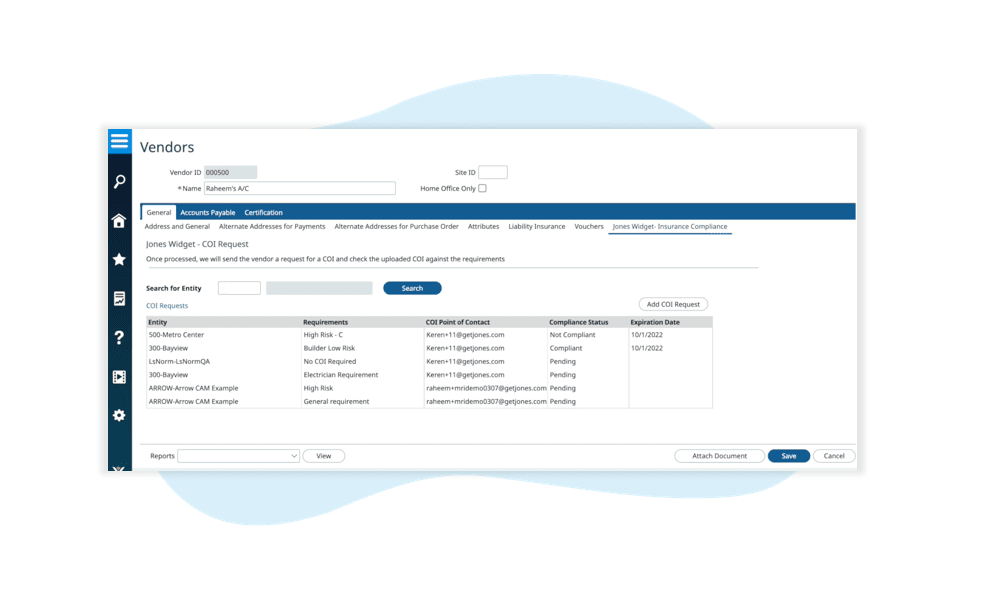The height and width of the screenshot is (612, 987).
Task: Open the Vouchers sub-tab
Action: 589,227
